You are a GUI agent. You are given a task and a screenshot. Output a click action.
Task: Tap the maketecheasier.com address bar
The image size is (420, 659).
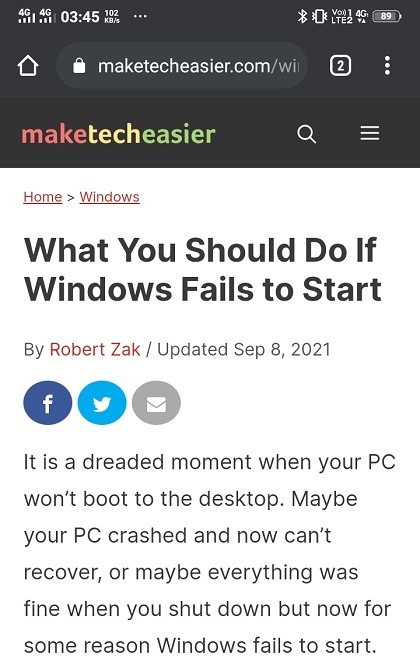pos(182,66)
